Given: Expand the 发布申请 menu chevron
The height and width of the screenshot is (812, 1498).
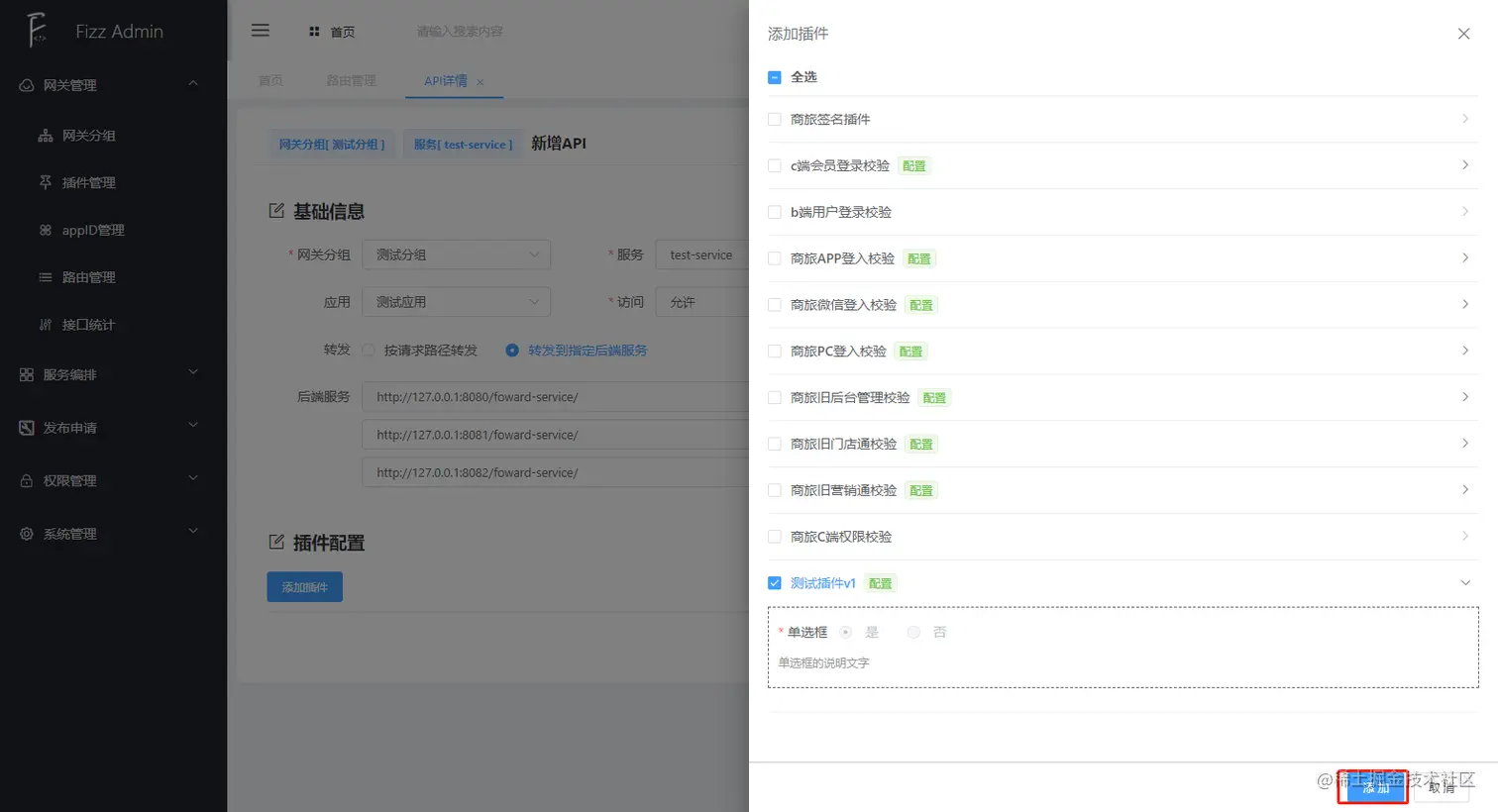Looking at the screenshot, I should 193,425.
